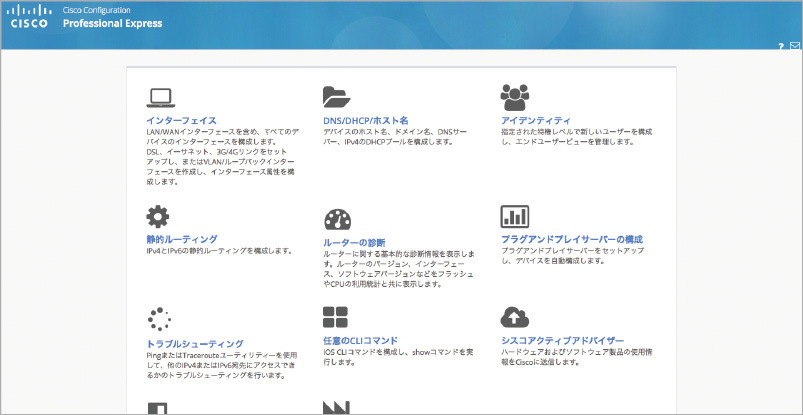Click the gear icon for 静的ルーティング
The height and width of the screenshot is (415, 803).
point(158,217)
